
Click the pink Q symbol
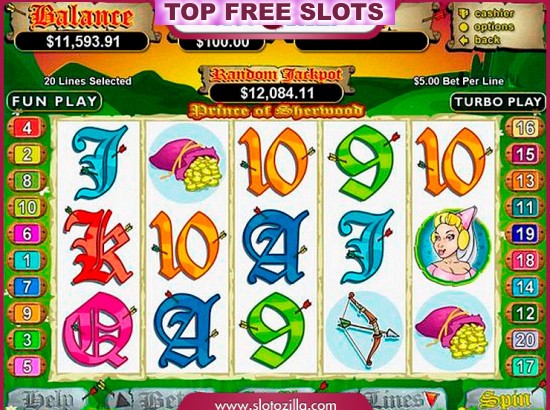tap(98, 330)
